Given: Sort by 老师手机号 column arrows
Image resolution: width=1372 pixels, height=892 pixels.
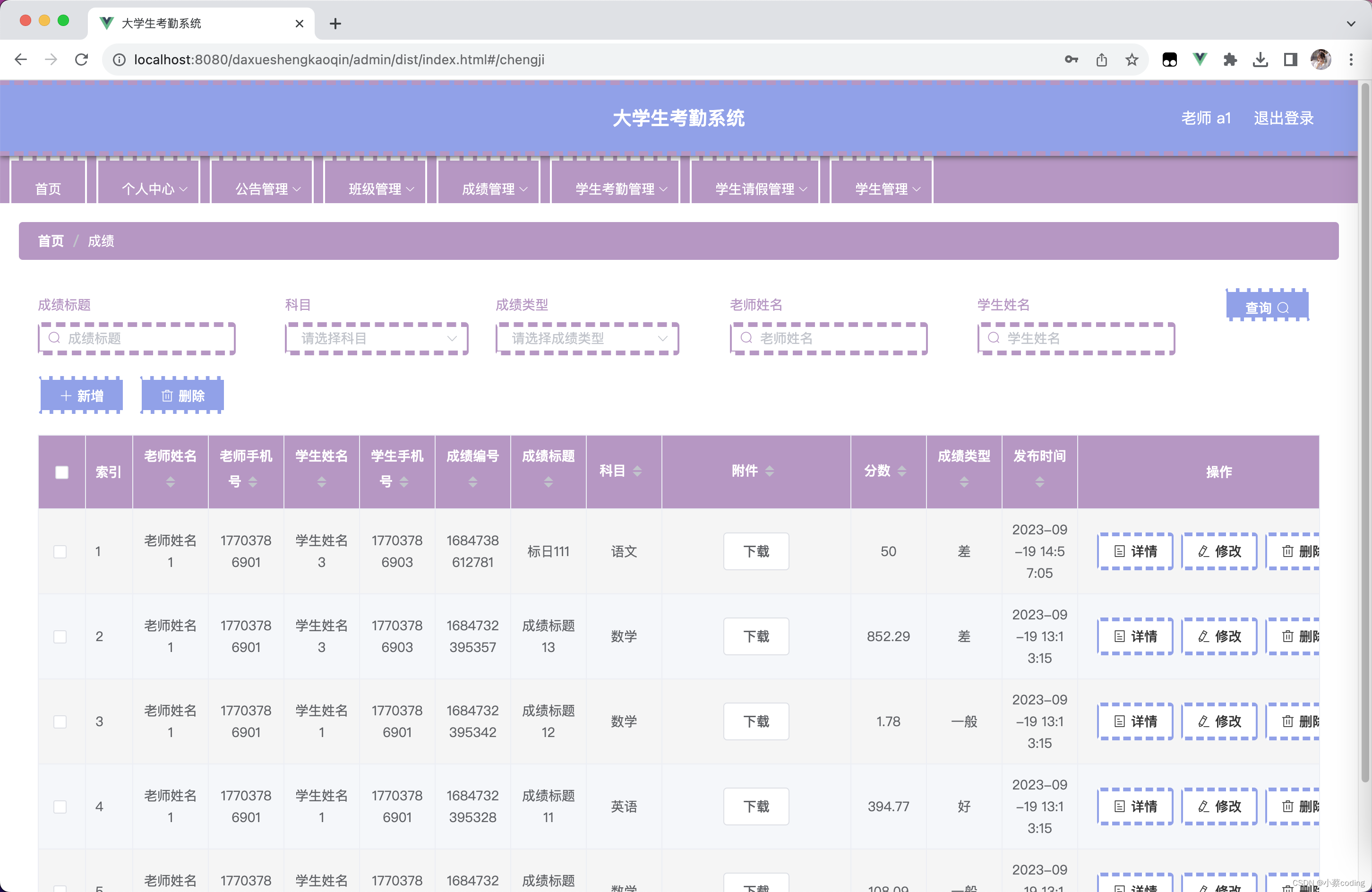Looking at the screenshot, I should [x=252, y=481].
